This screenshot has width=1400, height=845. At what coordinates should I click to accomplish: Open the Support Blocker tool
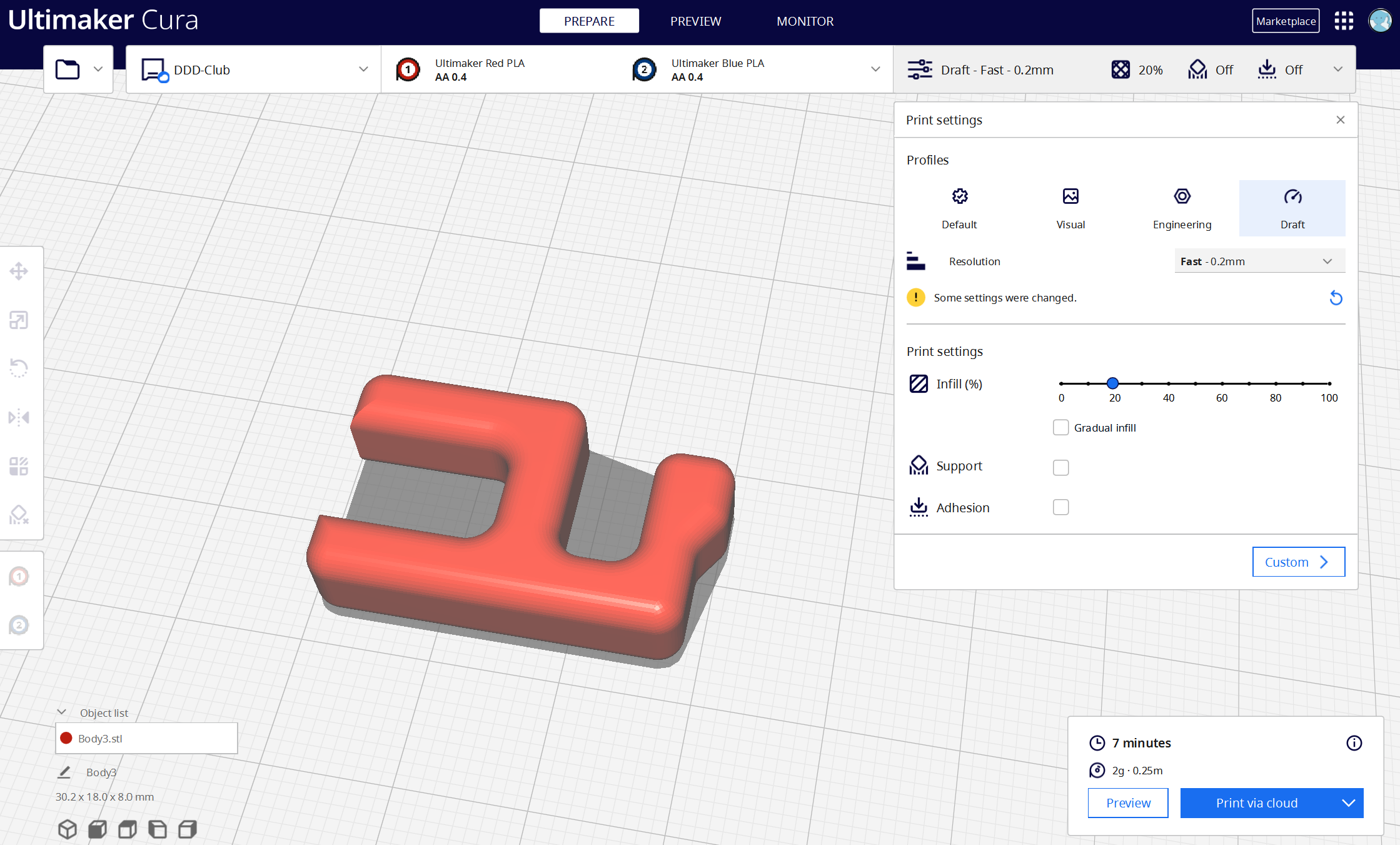click(x=19, y=515)
